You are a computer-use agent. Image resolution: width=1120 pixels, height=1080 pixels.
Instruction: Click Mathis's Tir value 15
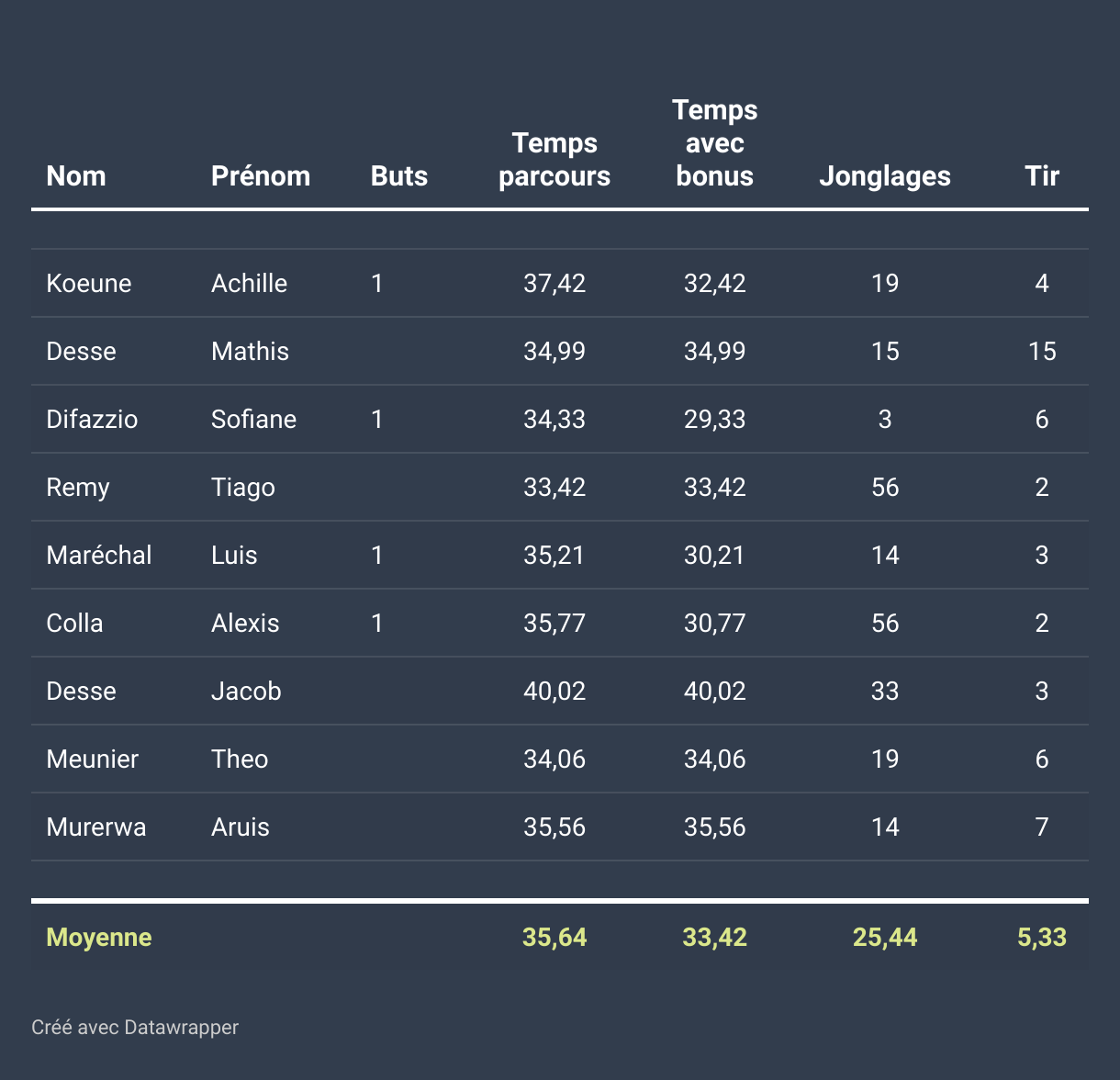coord(1042,351)
